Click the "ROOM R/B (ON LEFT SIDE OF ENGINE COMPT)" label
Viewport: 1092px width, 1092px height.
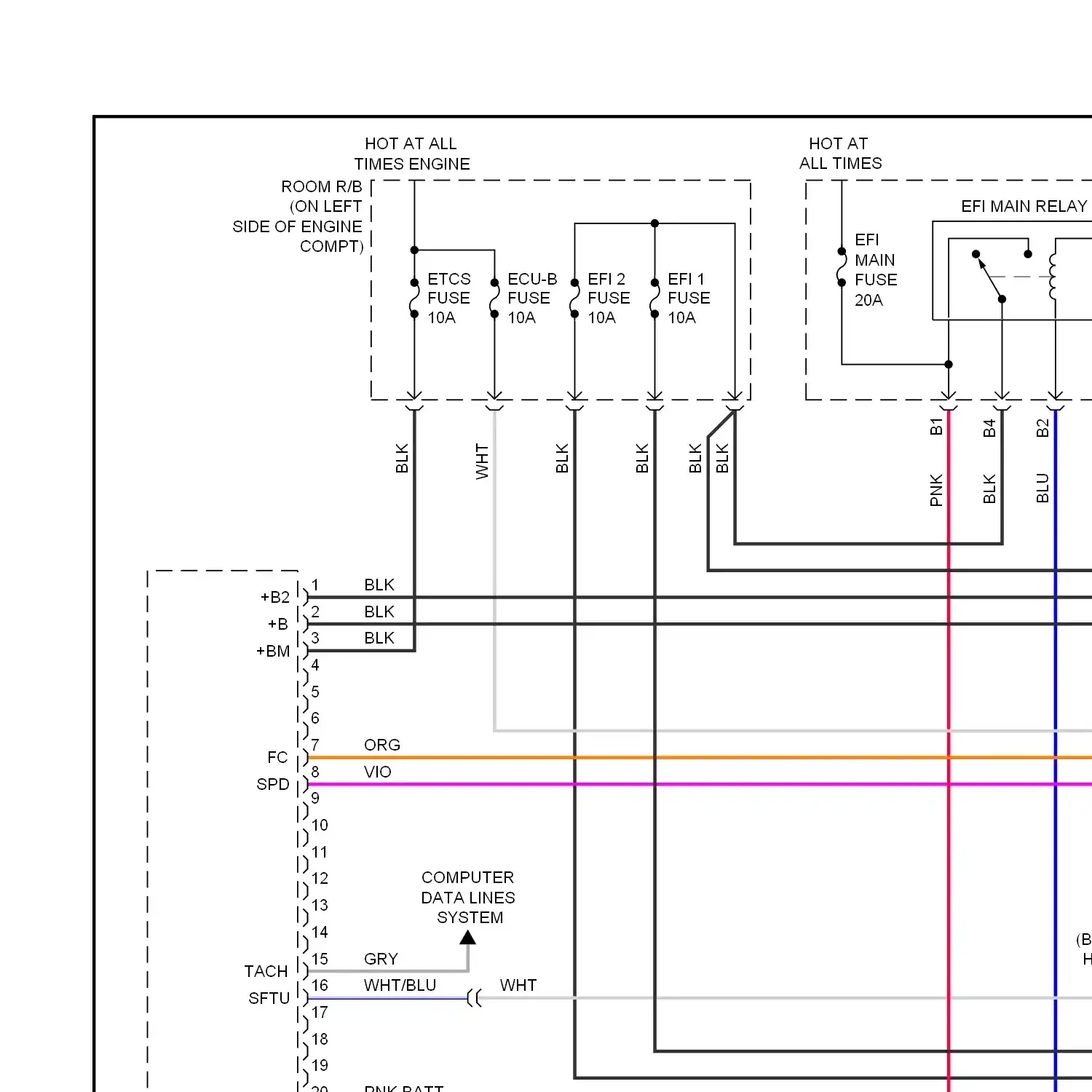click(298, 216)
